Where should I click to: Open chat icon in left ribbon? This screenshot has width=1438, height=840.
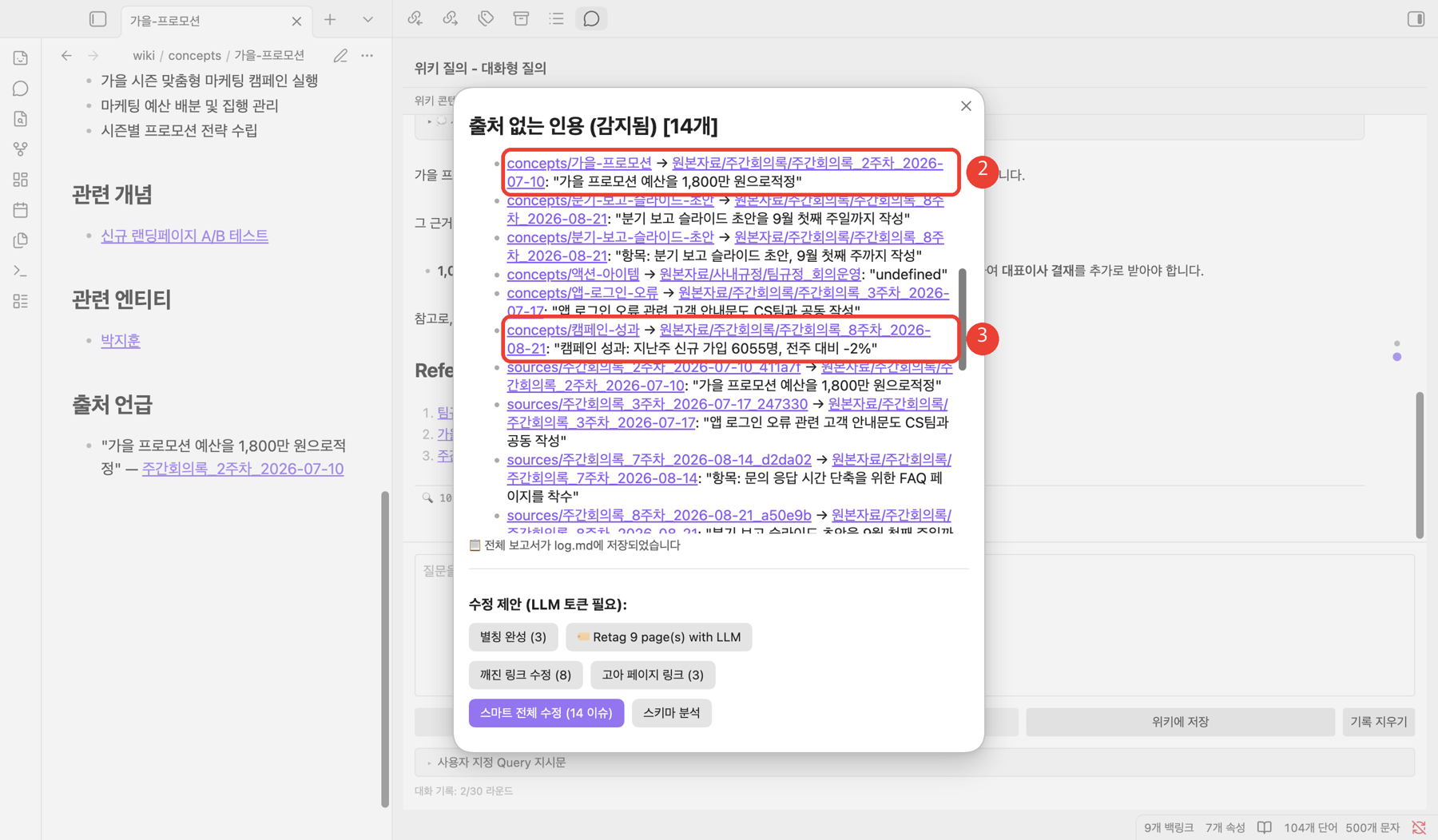coord(21,89)
